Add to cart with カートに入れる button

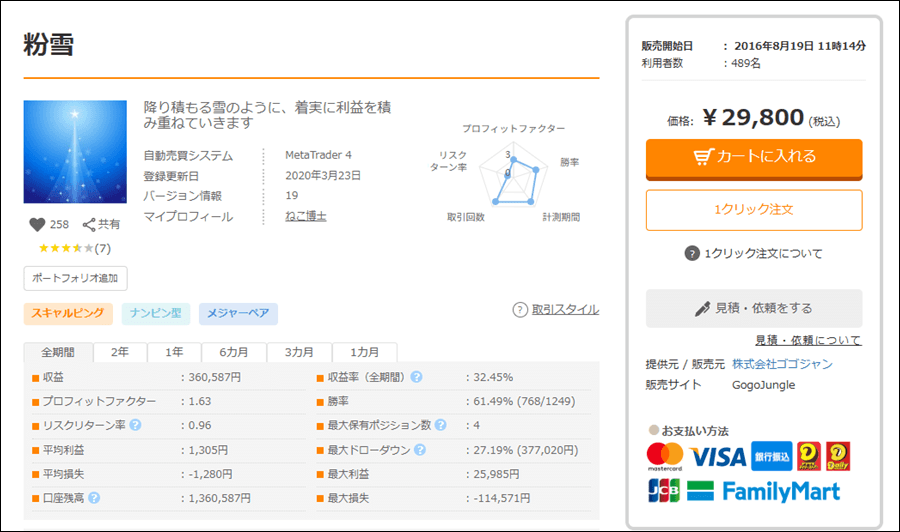coord(754,157)
